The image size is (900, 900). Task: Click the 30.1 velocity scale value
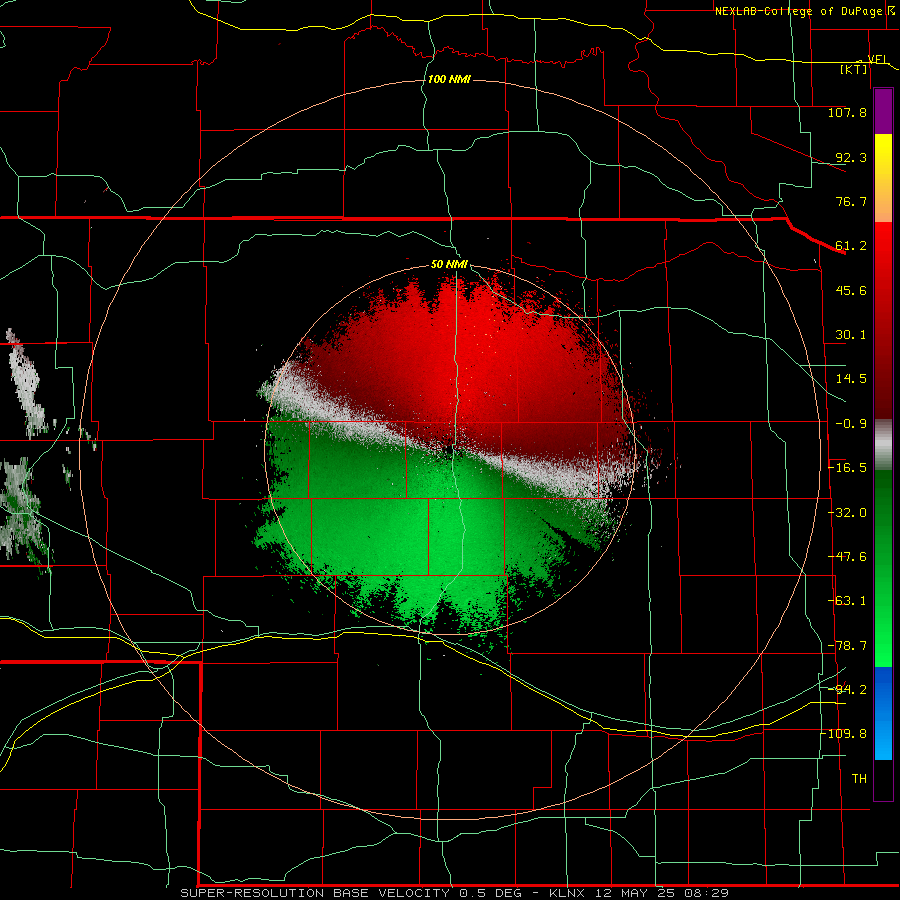click(851, 335)
